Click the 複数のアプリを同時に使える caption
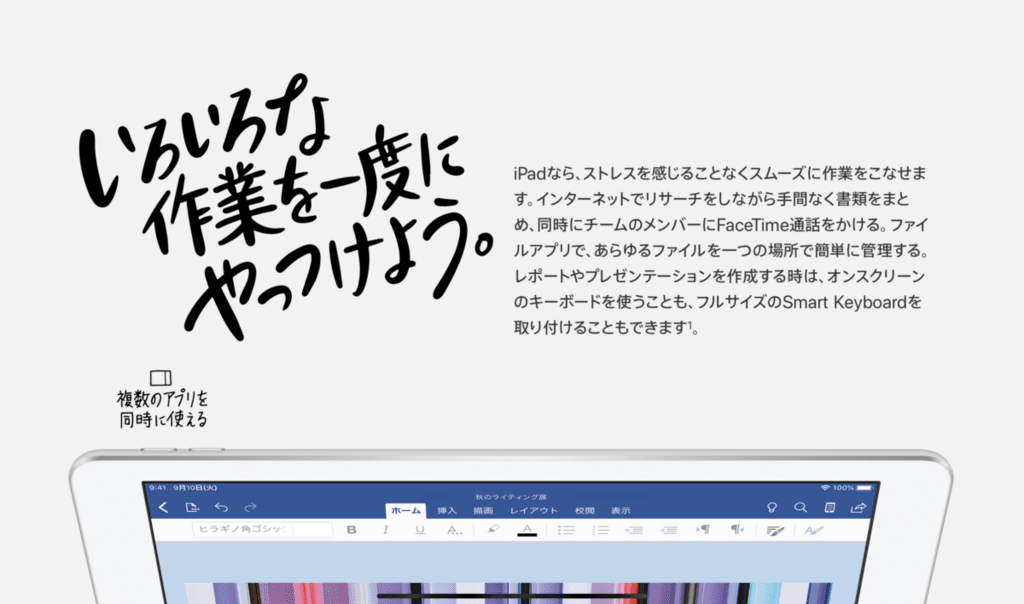Image resolution: width=1024 pixels, height=604 pixels. (163, 409)
